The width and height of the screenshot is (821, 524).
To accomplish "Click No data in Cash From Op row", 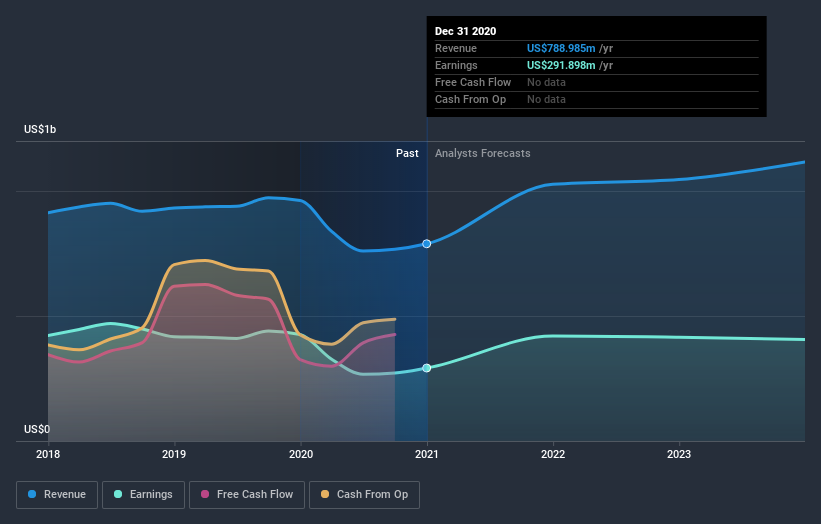I will [x=546, y=99].
